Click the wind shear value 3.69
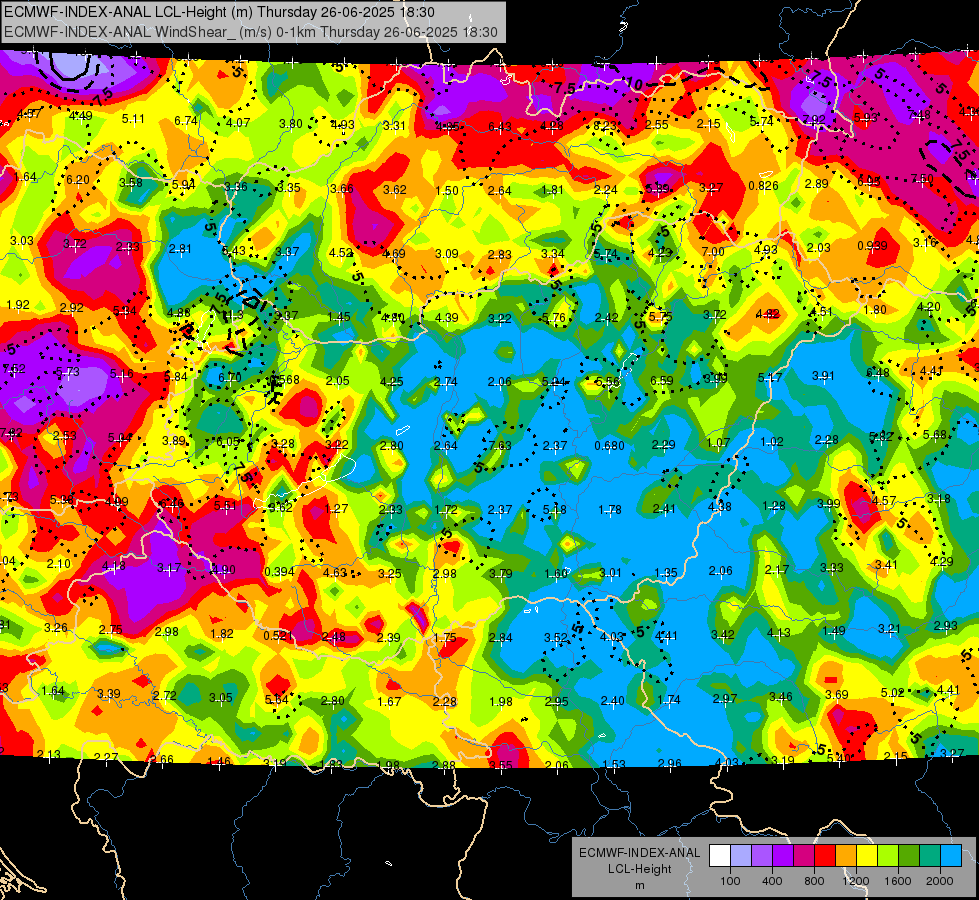 (x=837, y=695)
